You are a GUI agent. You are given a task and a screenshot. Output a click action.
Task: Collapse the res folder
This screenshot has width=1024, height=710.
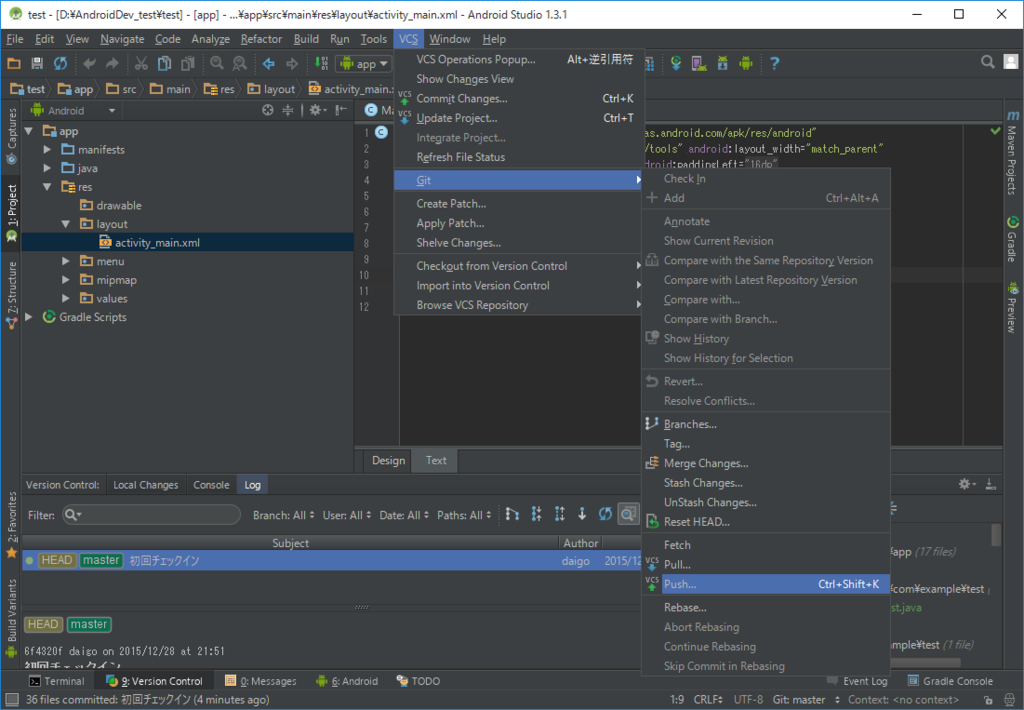coord(47,187)
